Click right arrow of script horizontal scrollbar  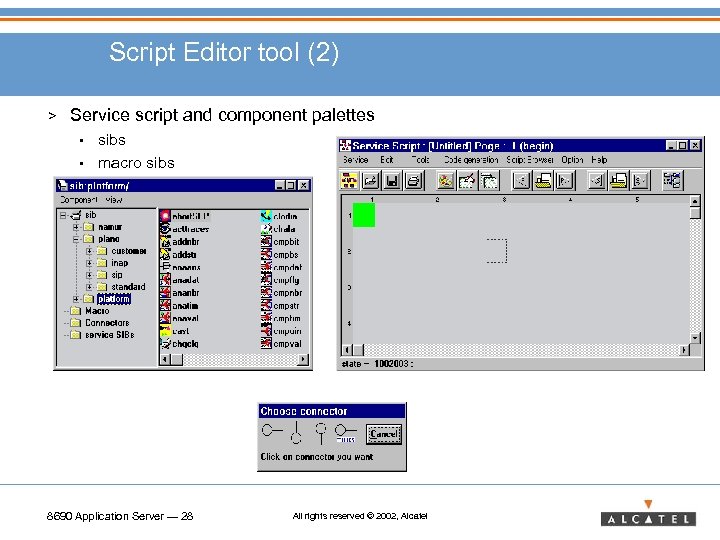(x=684, y=350)
